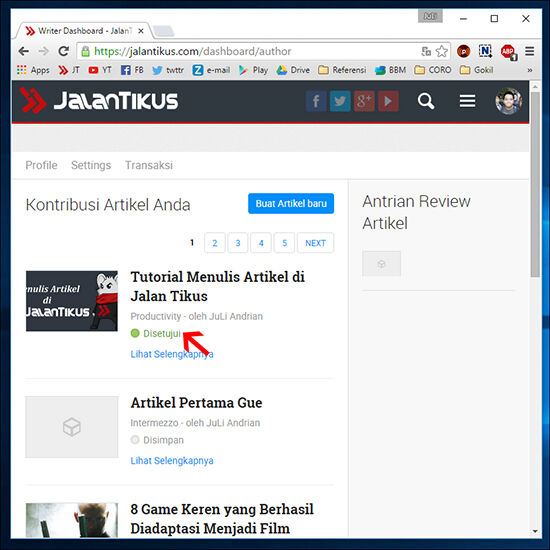This screenshot has height=550, width=550.
Task: Open Chrome's main menu button
Action: [x=530, y=51]
